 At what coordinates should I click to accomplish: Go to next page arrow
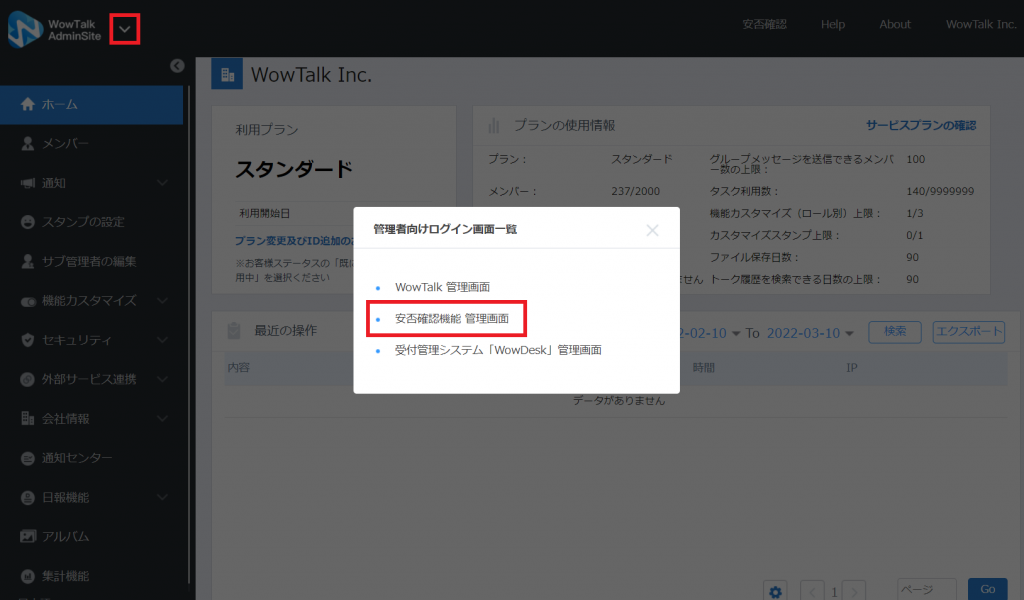854,592
